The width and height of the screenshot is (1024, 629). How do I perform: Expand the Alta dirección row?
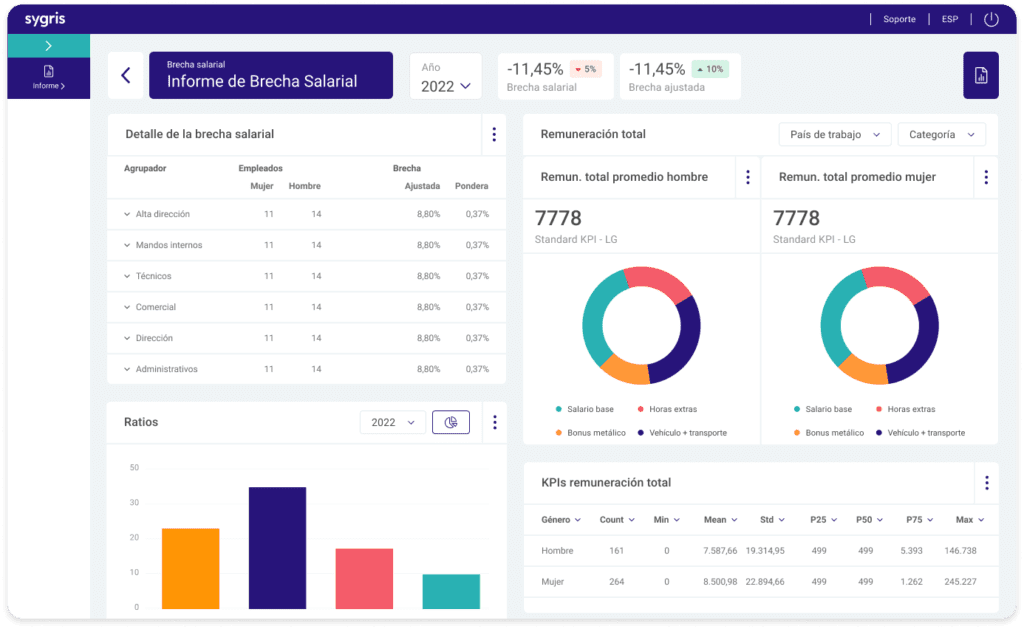pos(127,214)
